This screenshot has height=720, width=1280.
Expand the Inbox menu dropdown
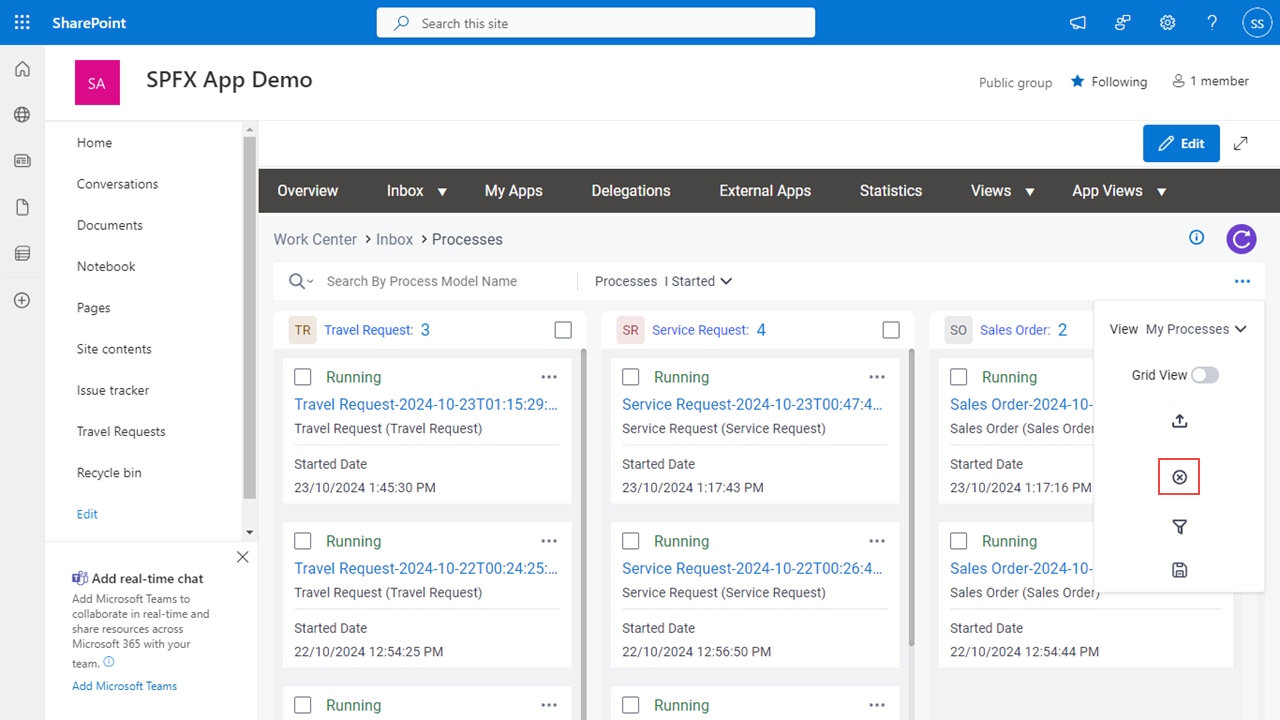click(442, 191)
